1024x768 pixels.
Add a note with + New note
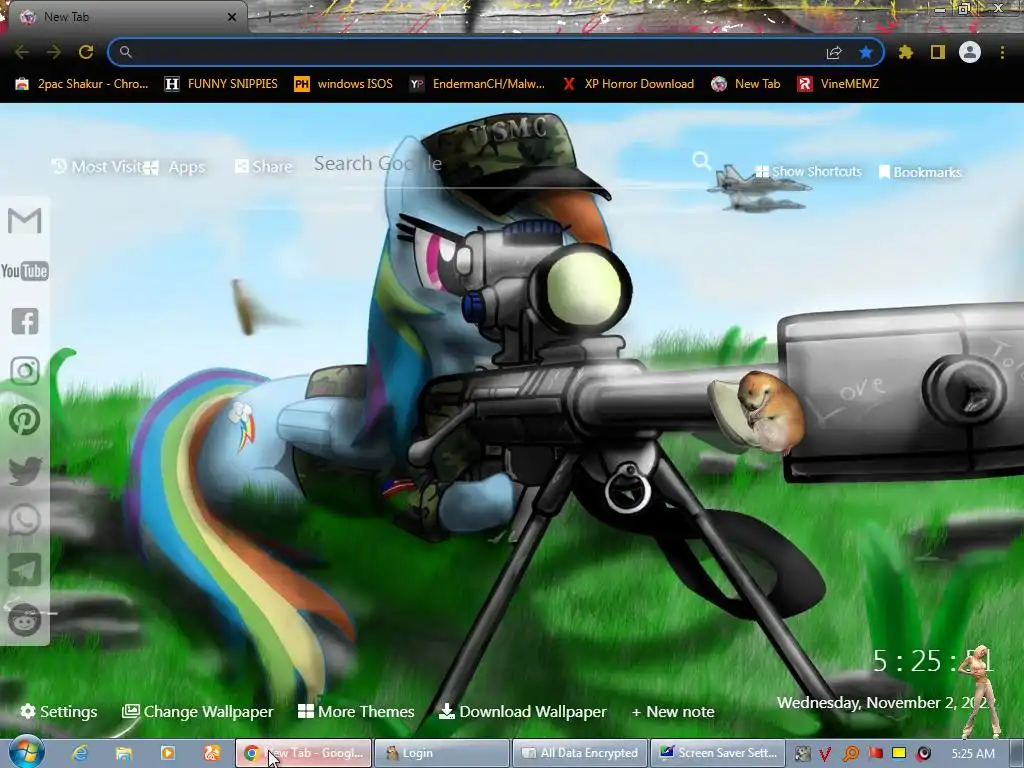tap(673, 711)
